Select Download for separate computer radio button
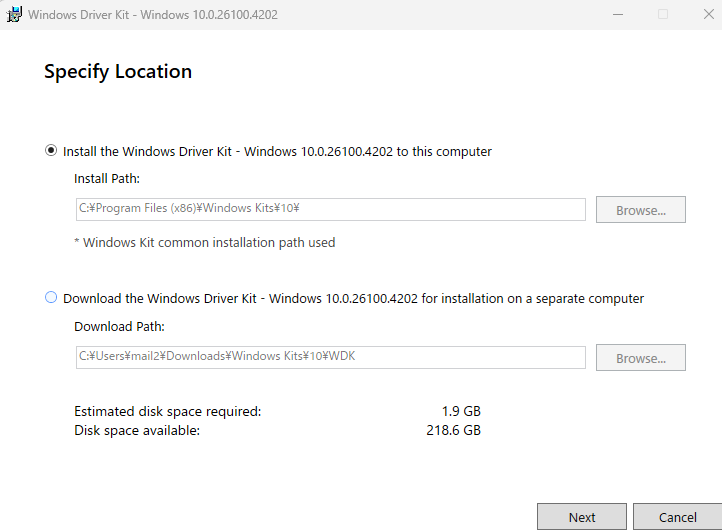 [51, 298]
